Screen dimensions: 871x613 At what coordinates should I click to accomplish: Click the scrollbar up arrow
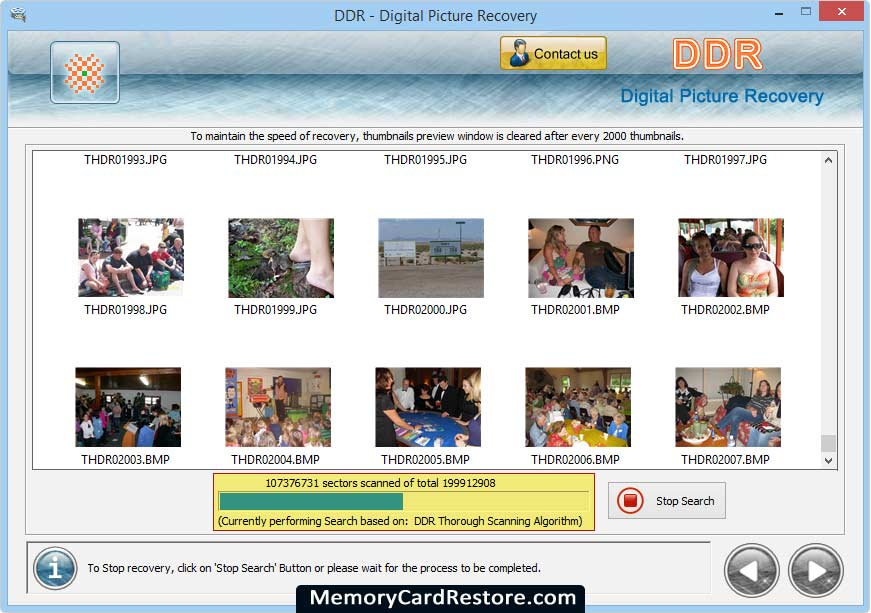point(828,160)
